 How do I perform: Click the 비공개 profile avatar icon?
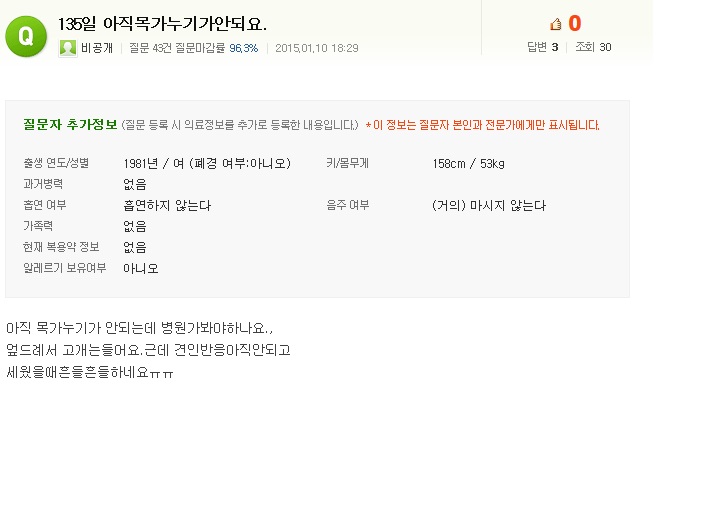[68, 47]
